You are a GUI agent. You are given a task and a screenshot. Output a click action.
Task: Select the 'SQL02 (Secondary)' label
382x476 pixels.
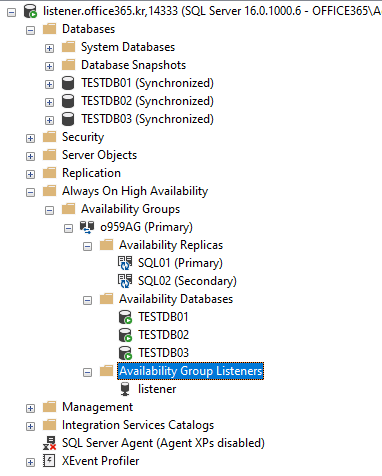point(187,281)
